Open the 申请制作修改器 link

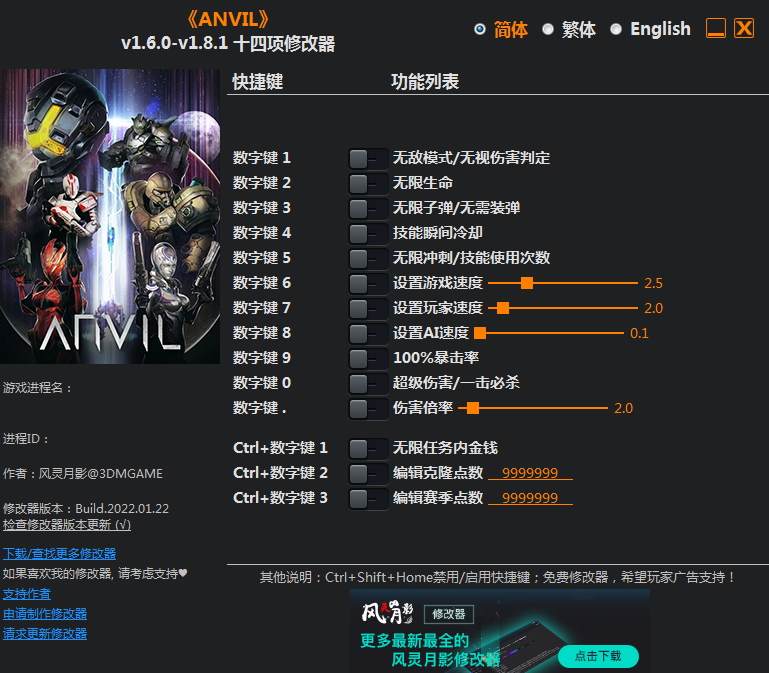pos(45,614)
